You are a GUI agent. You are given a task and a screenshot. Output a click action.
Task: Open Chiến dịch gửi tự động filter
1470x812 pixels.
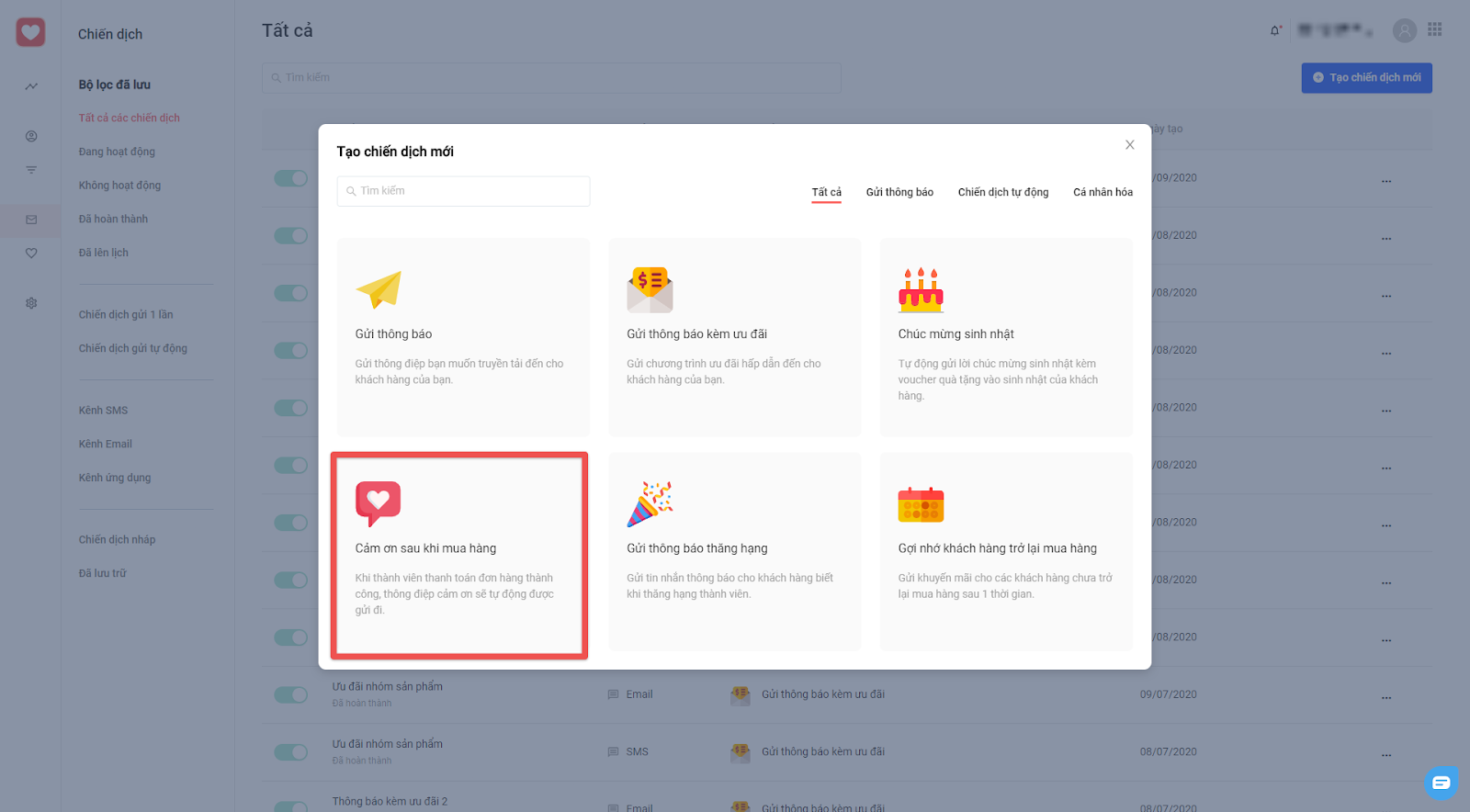click(x=133, y=348)
